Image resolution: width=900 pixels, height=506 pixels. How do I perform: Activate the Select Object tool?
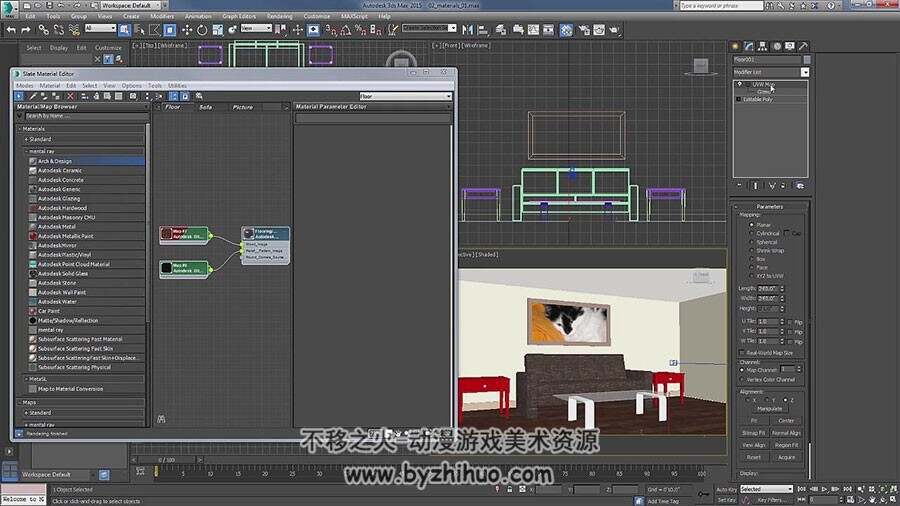pyautogui.click(x=125, y=30)
